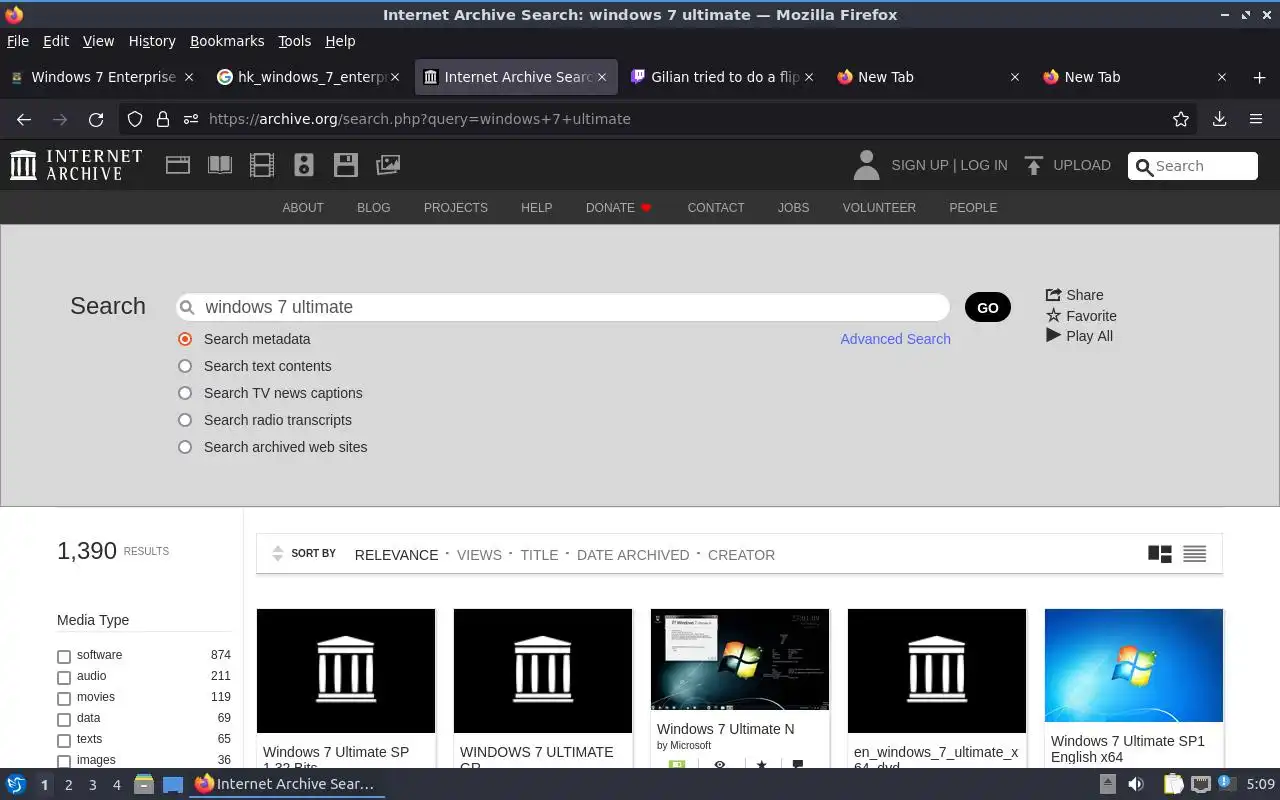Open the Internet Archive home logo
This screenshot has height=800, width=1280.
(x=76, y=165)
